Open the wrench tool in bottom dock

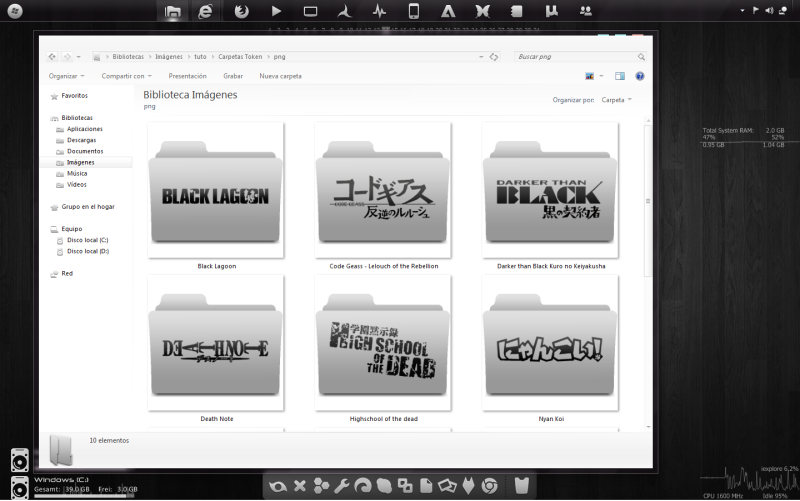click(342, 486)
